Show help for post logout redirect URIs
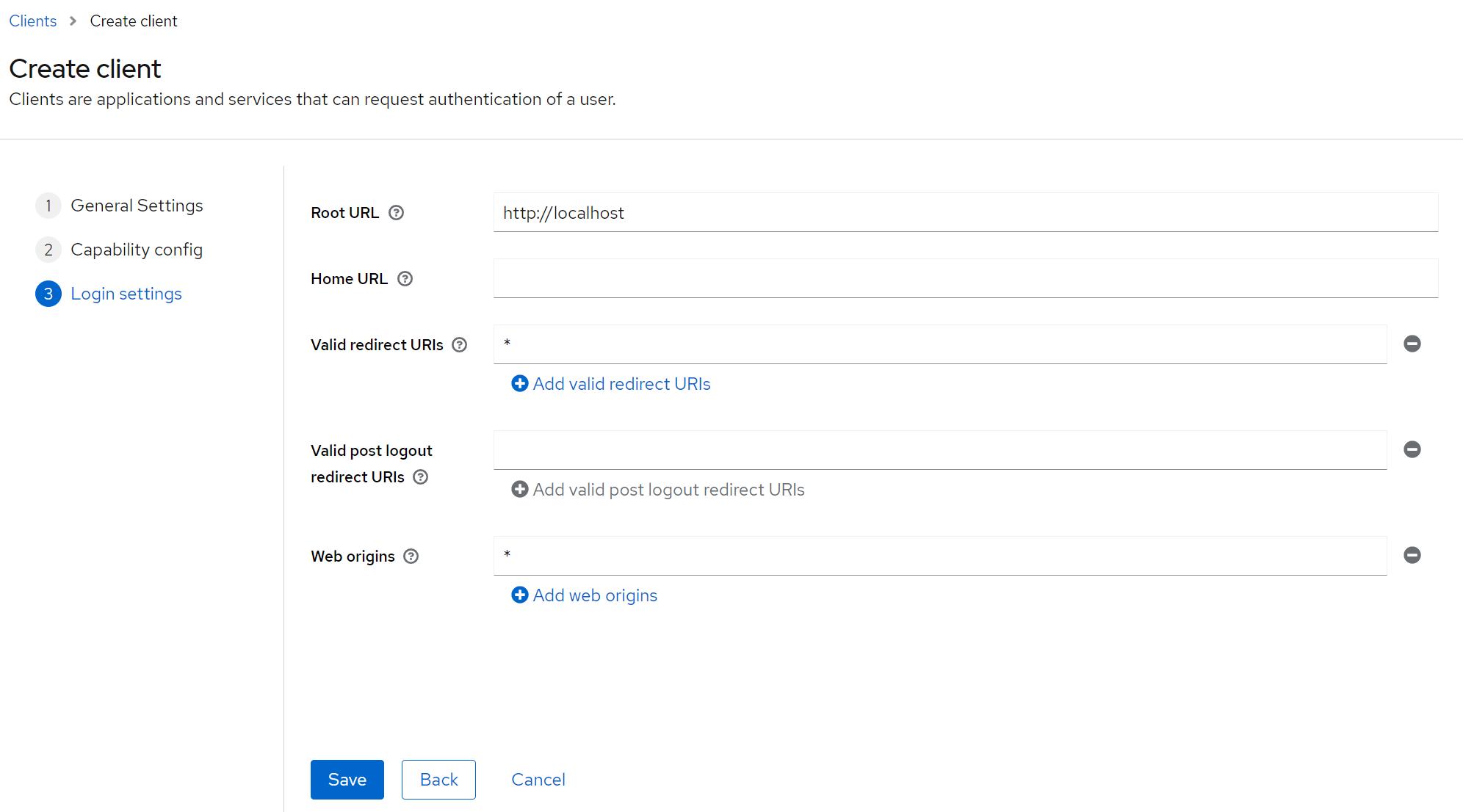 point(420,477)
